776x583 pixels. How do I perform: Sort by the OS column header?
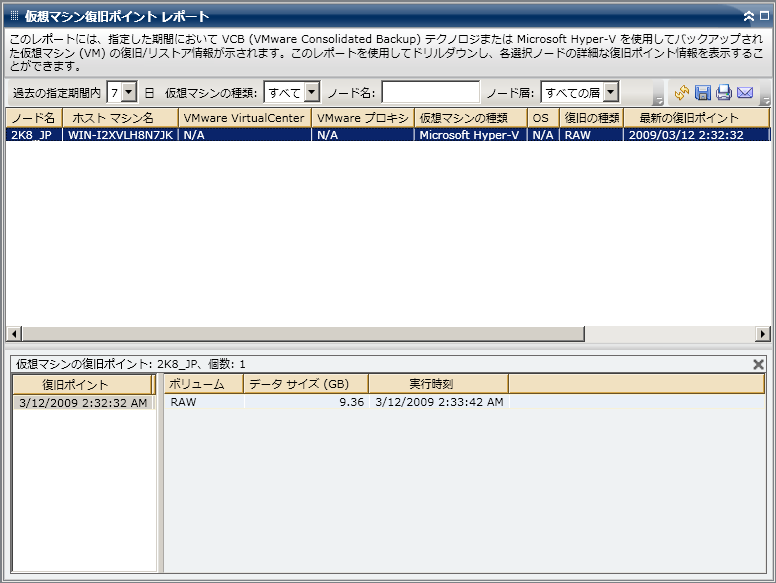point(543,118)
